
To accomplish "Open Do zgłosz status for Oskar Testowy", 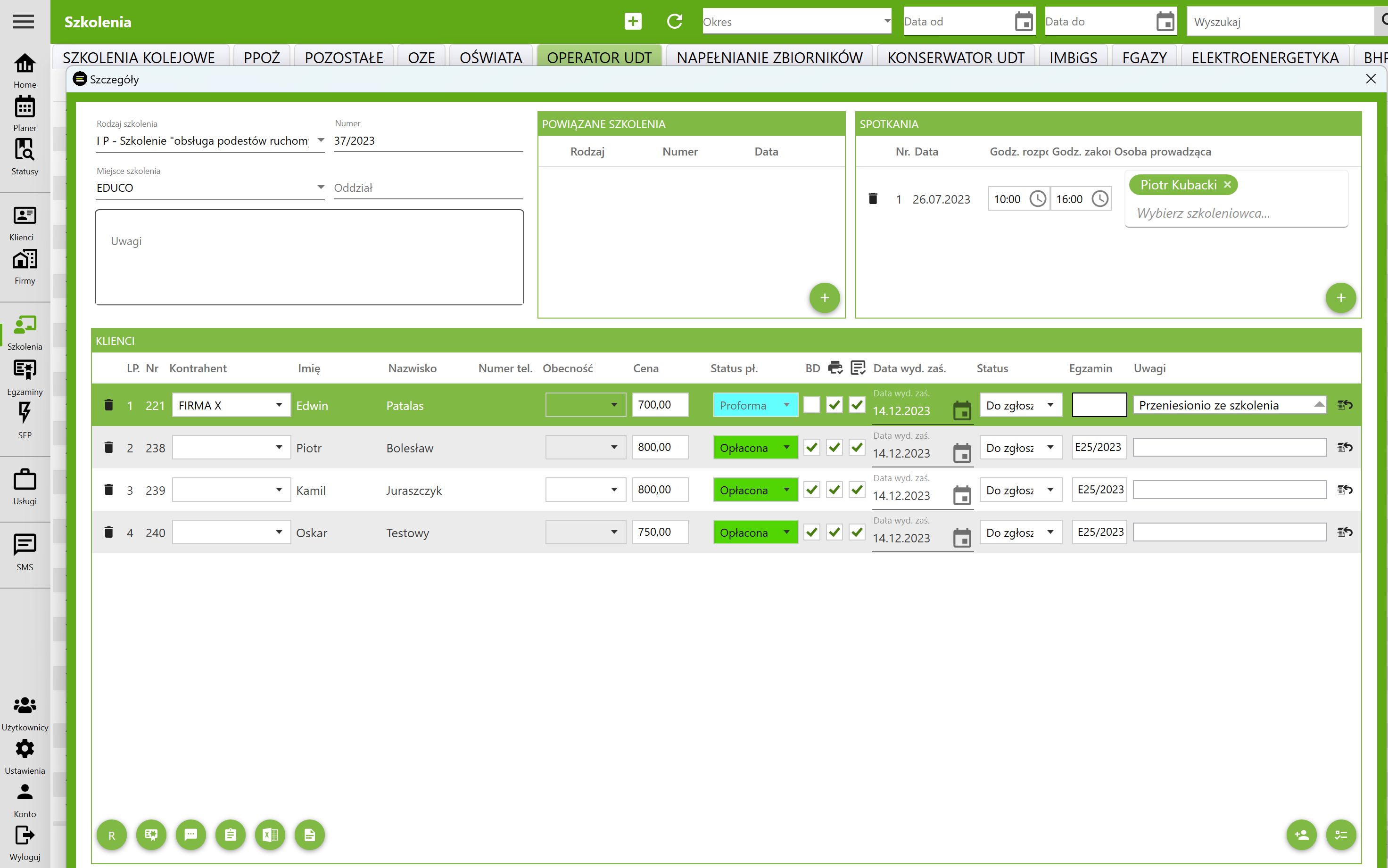I will coord(1020,532).
